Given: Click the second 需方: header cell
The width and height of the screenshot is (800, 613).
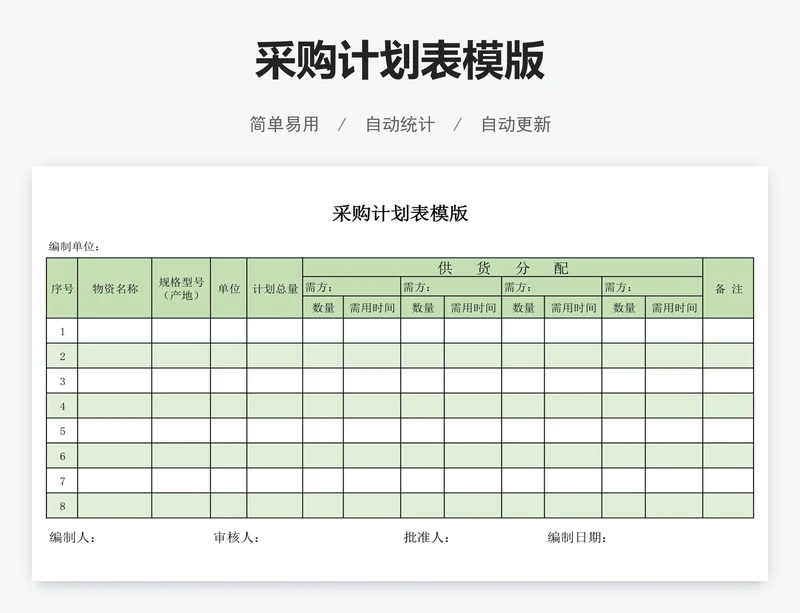Looking at the screenshot, I should click(451, 287).
